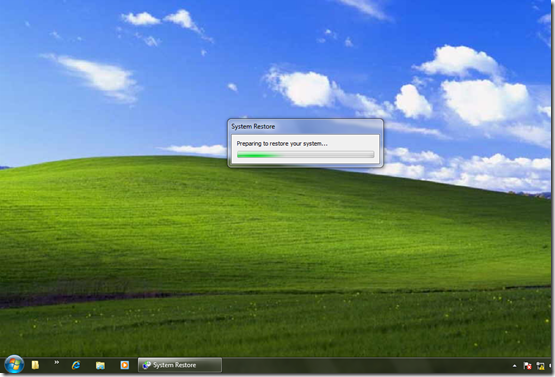Click an empty area of the taskbar
The height and width of the screenshot is (377, 555).
click(365, 365)
